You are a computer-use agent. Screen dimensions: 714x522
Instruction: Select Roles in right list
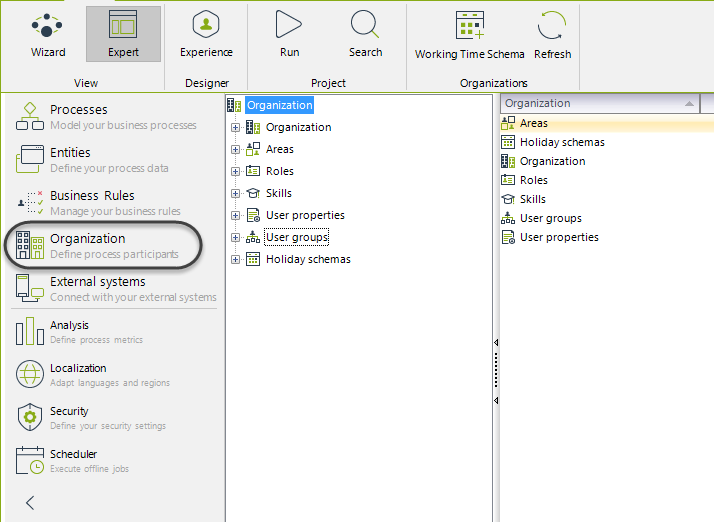[534, 180]
